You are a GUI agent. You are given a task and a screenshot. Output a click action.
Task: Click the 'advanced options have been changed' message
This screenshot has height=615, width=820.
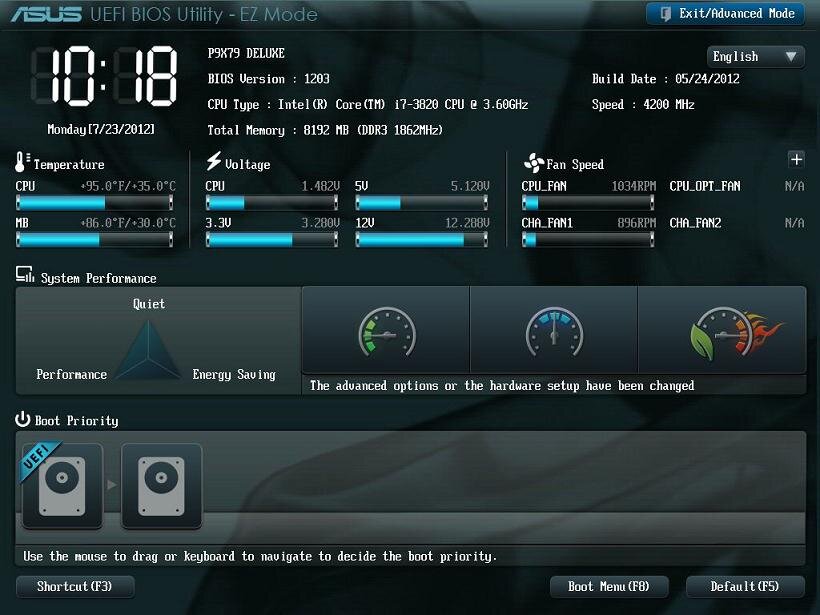point(502,386)
